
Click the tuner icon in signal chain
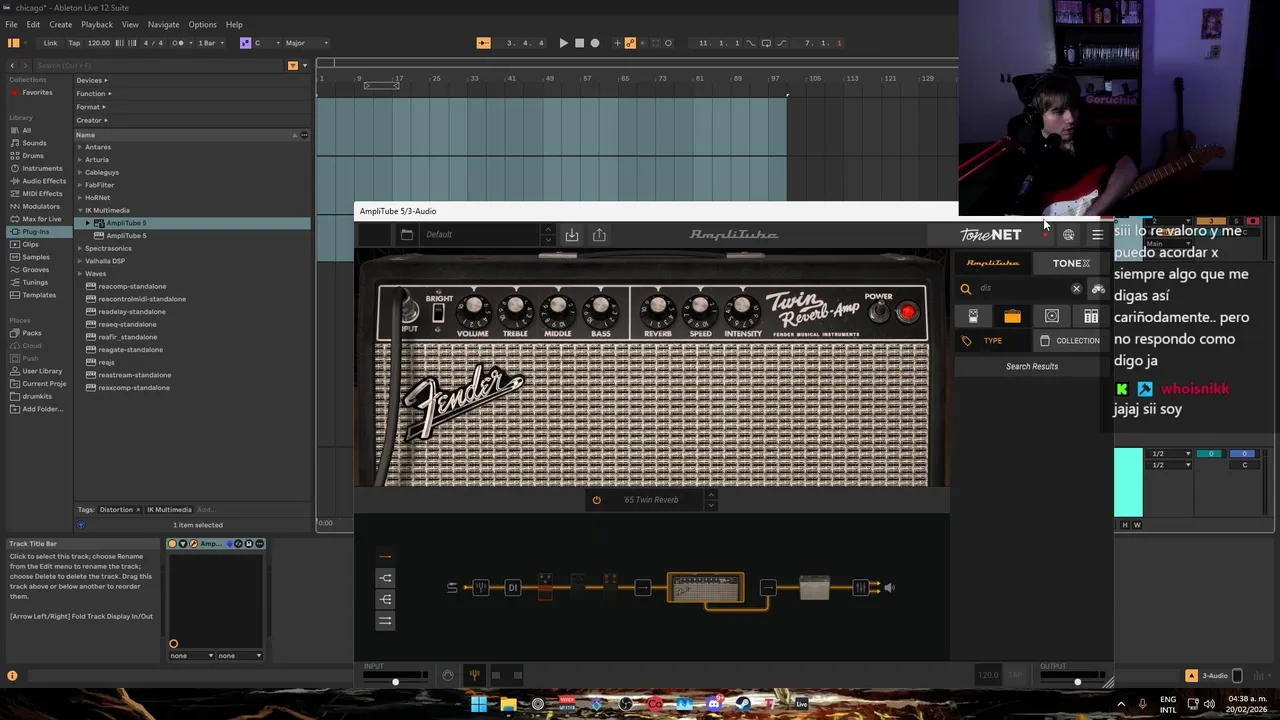(x=481, y=588)
